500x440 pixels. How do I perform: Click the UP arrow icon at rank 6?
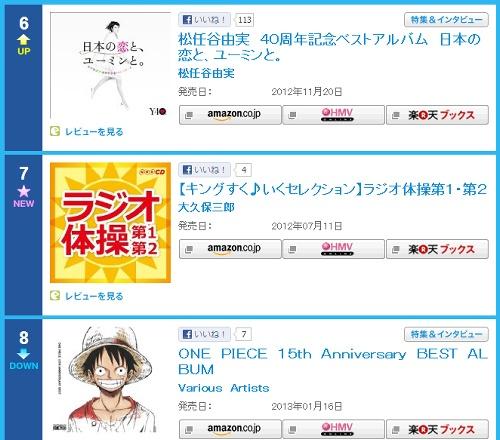coord(23,40)
